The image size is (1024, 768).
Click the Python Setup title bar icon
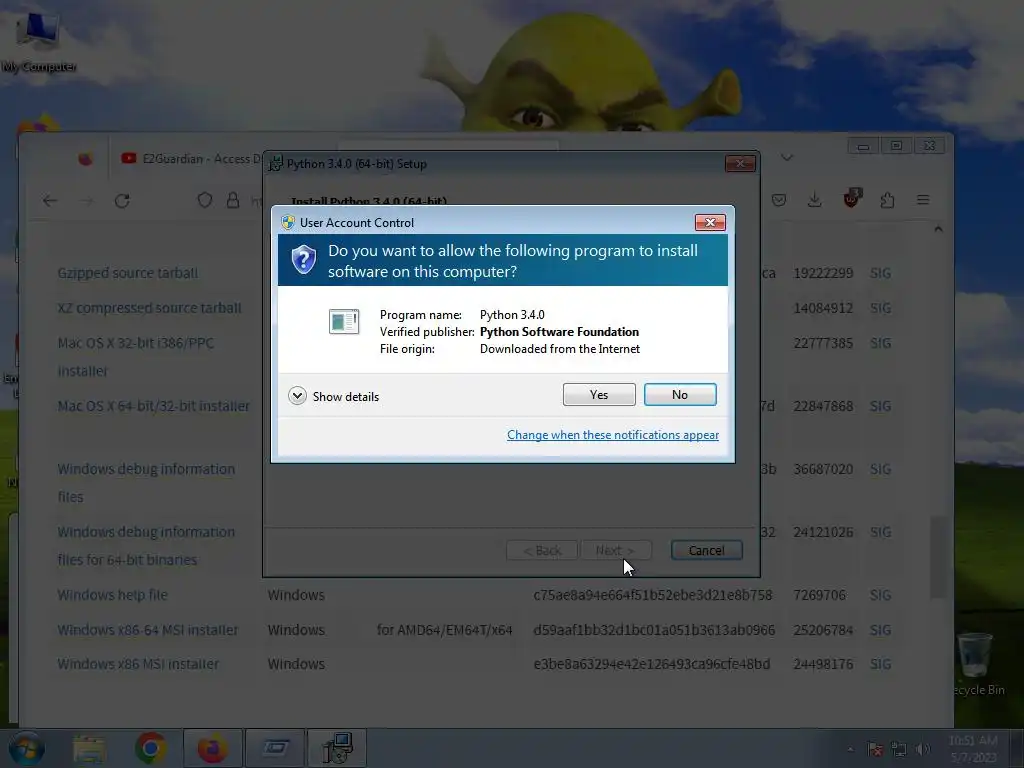coord(276,163)
